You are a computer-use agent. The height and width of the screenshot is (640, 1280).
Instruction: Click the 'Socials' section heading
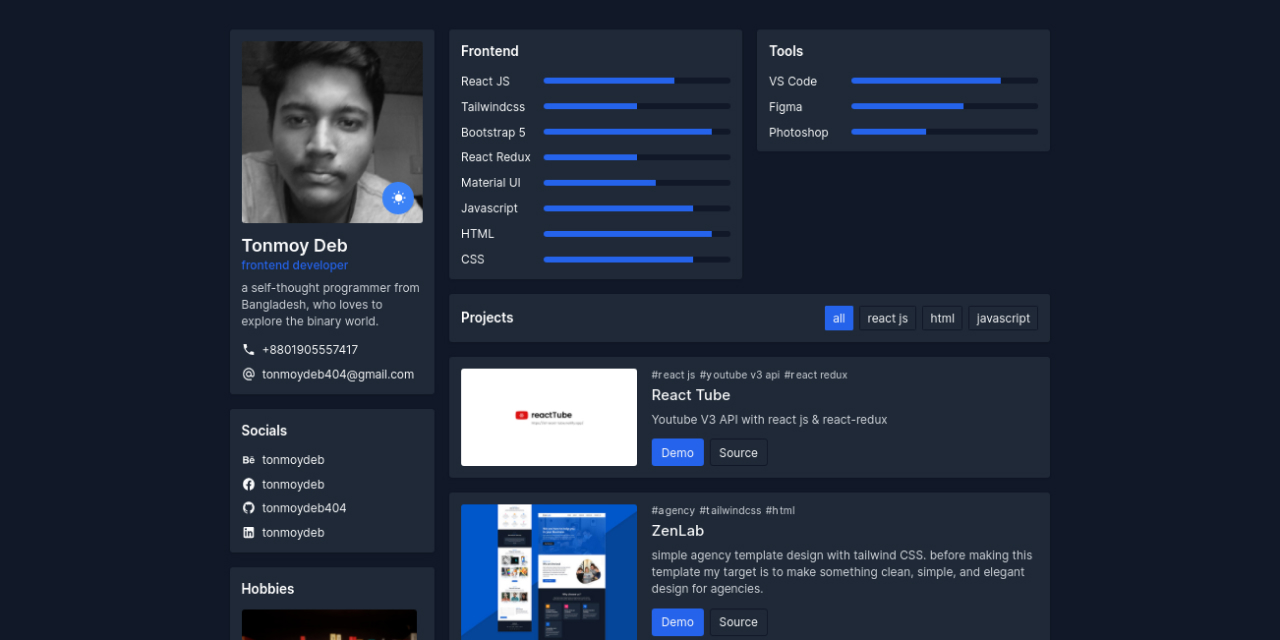click(264, 431)
